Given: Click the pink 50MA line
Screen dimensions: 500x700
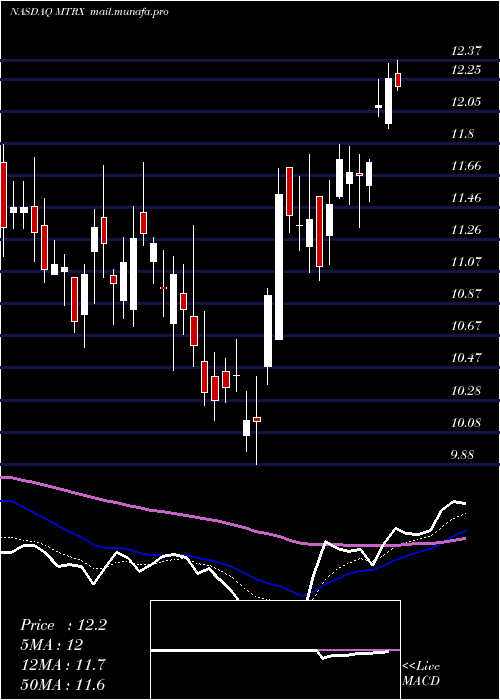Looking at the screenshot, I should [232, 523].
